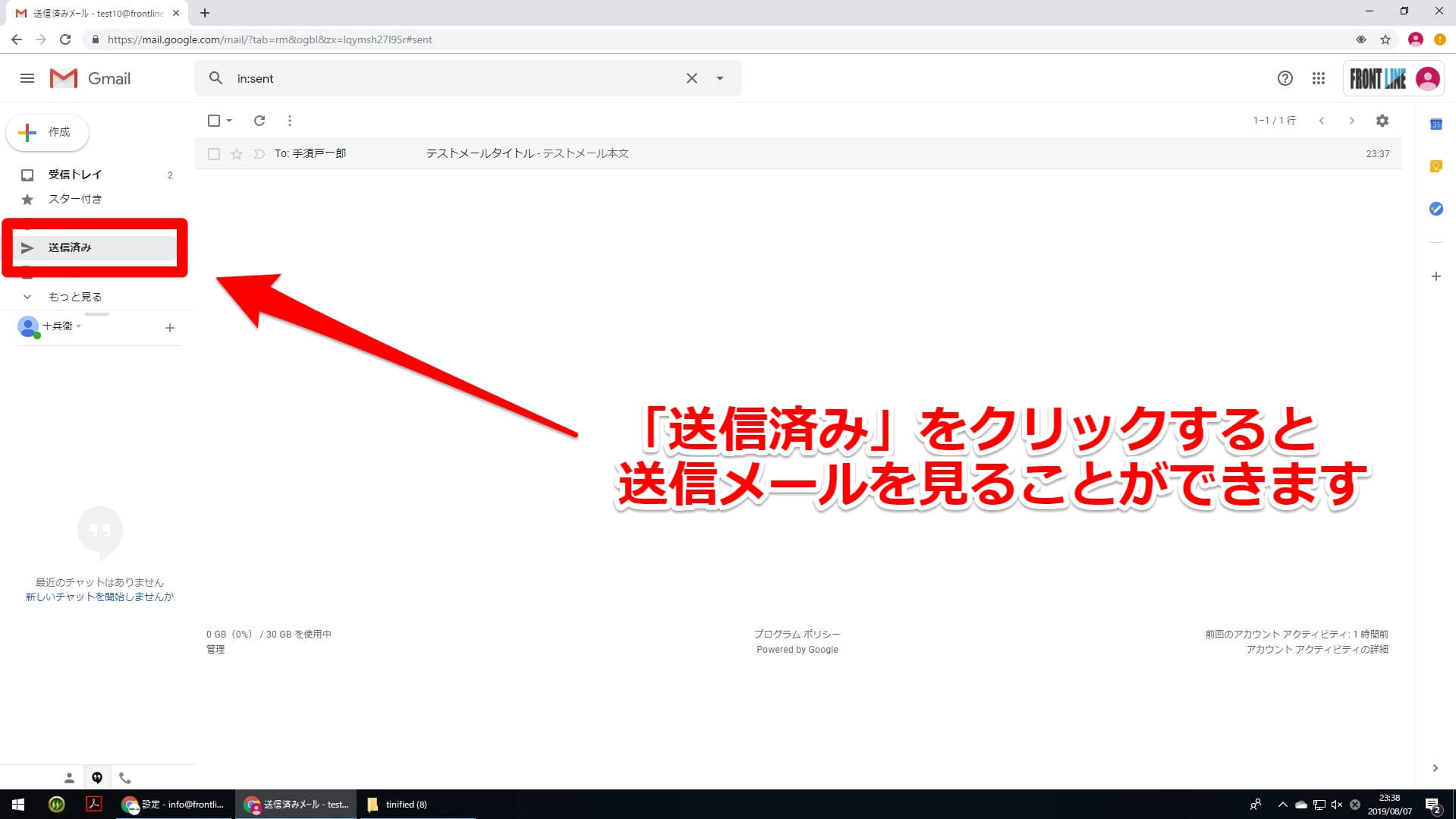The width and height of the screenshot is (1456, 819).
Task: Click into the in:sent search field
Action: coord(455,78)
